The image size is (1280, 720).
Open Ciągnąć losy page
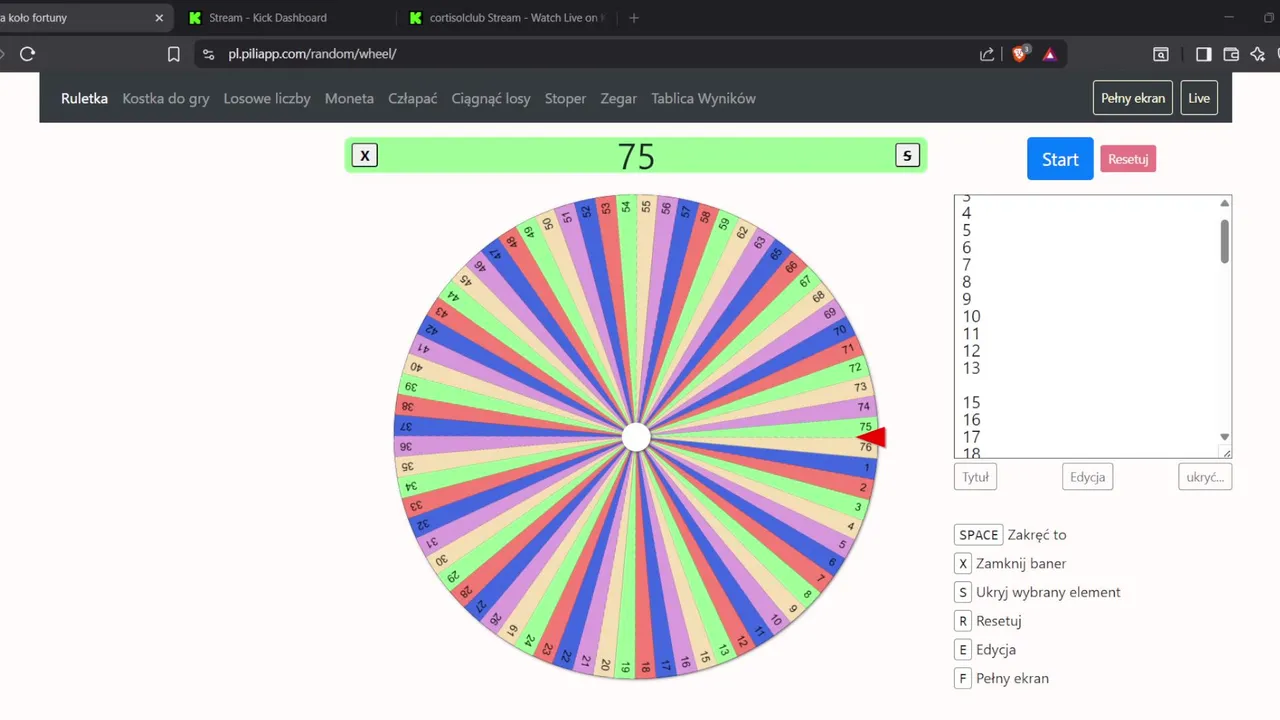click(491, 98)
